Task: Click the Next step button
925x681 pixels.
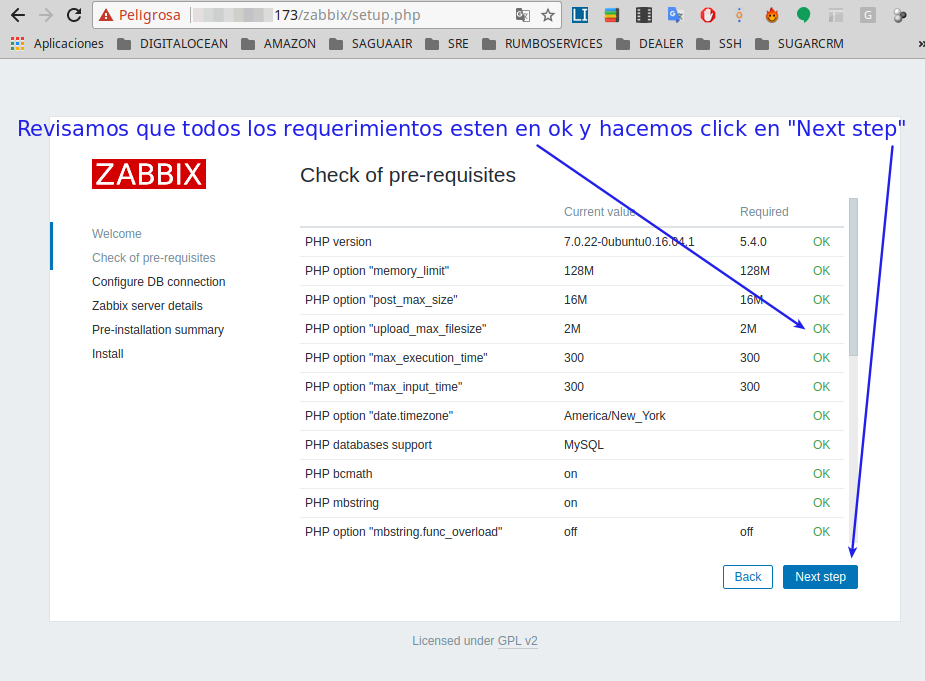Action: tap(820, 577)
